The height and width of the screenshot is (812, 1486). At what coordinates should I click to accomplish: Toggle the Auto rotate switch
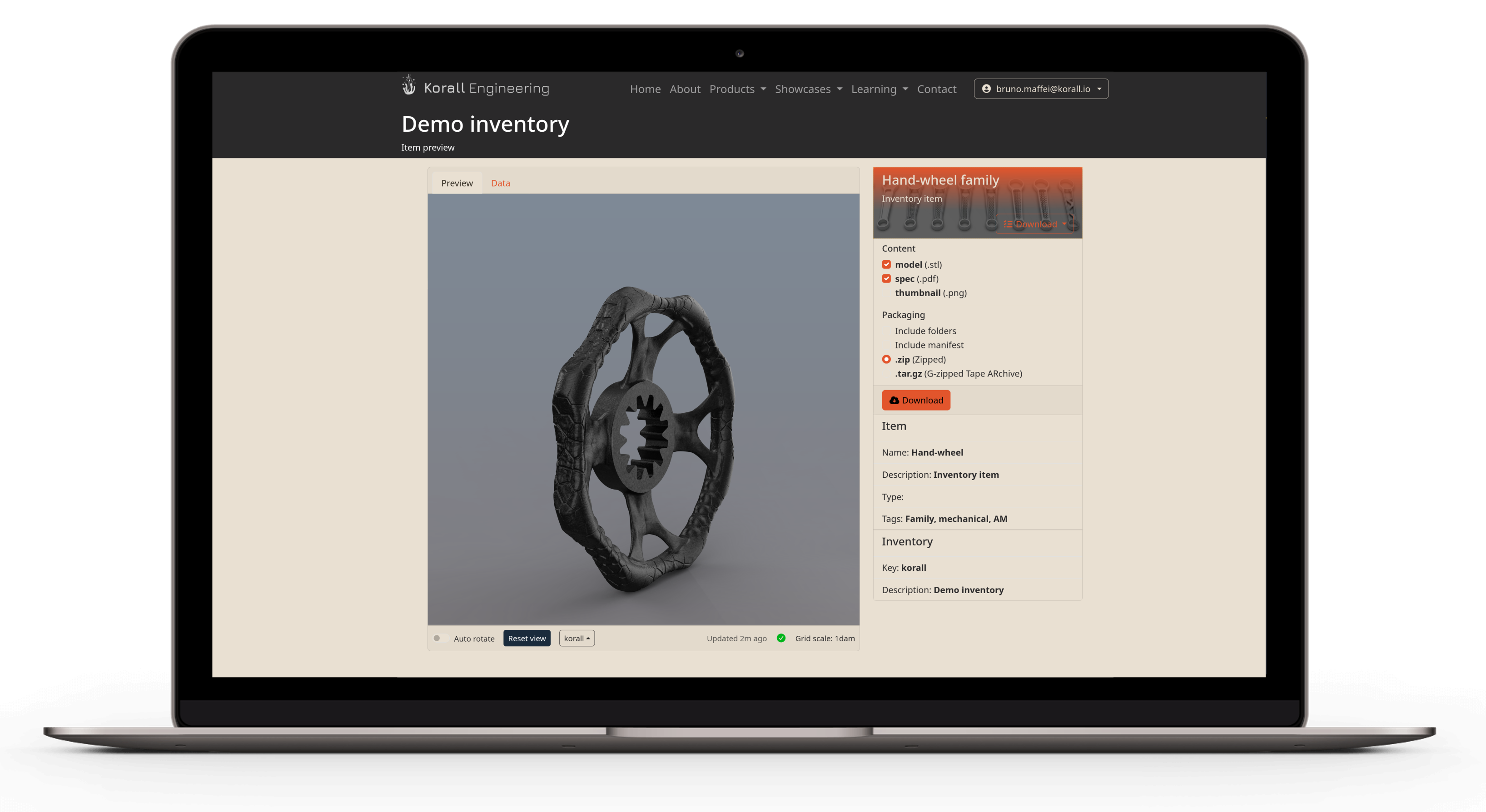(440, 639)
